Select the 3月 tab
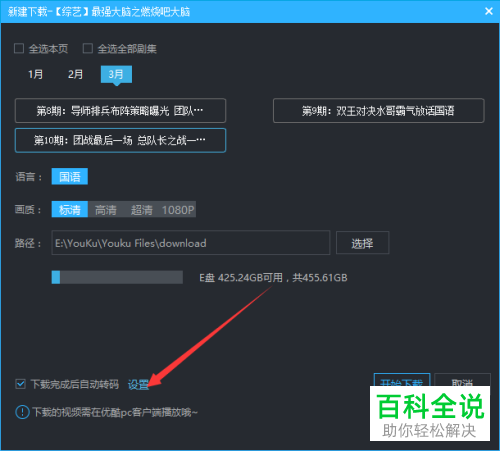 pyautogui.click(x=116, y=74)
